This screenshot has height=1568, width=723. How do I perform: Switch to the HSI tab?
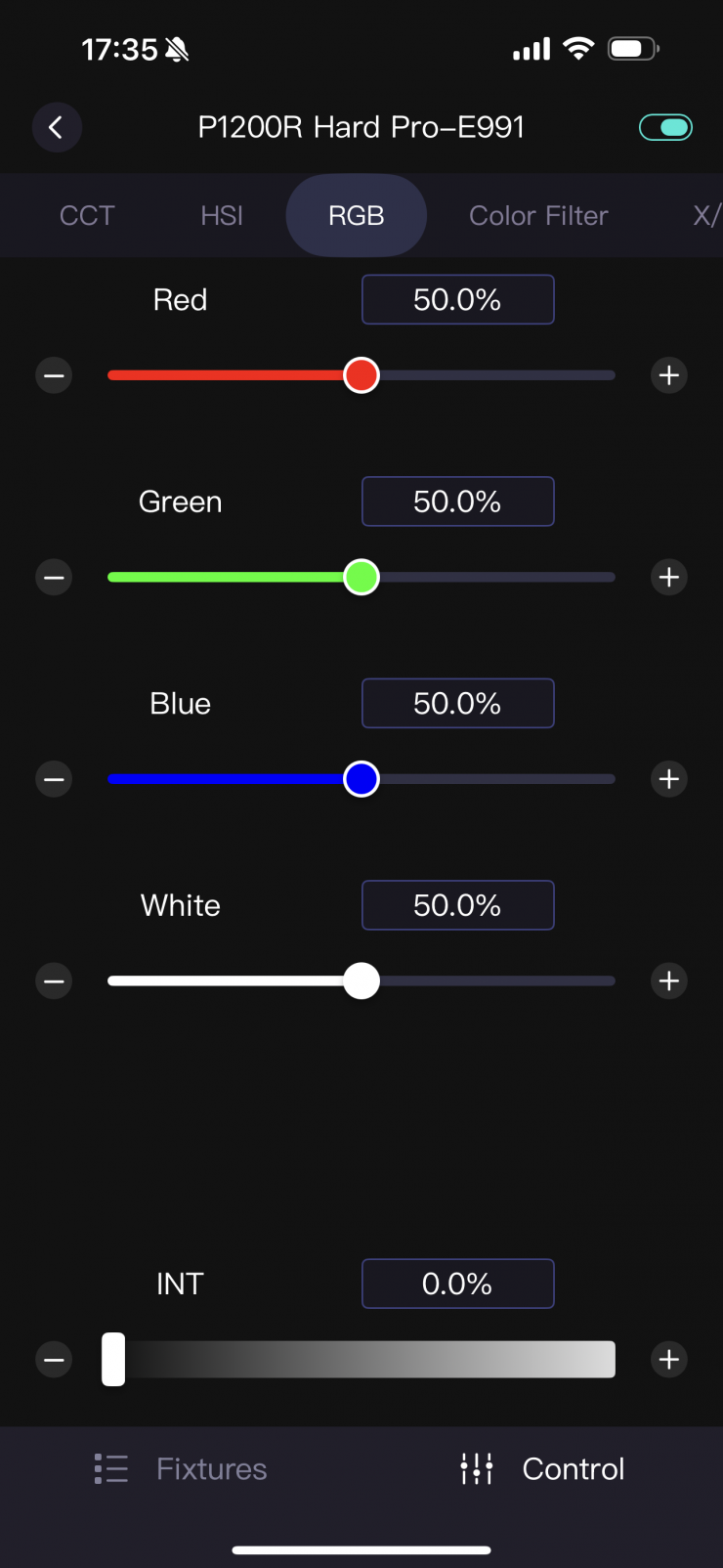(222, 216)
